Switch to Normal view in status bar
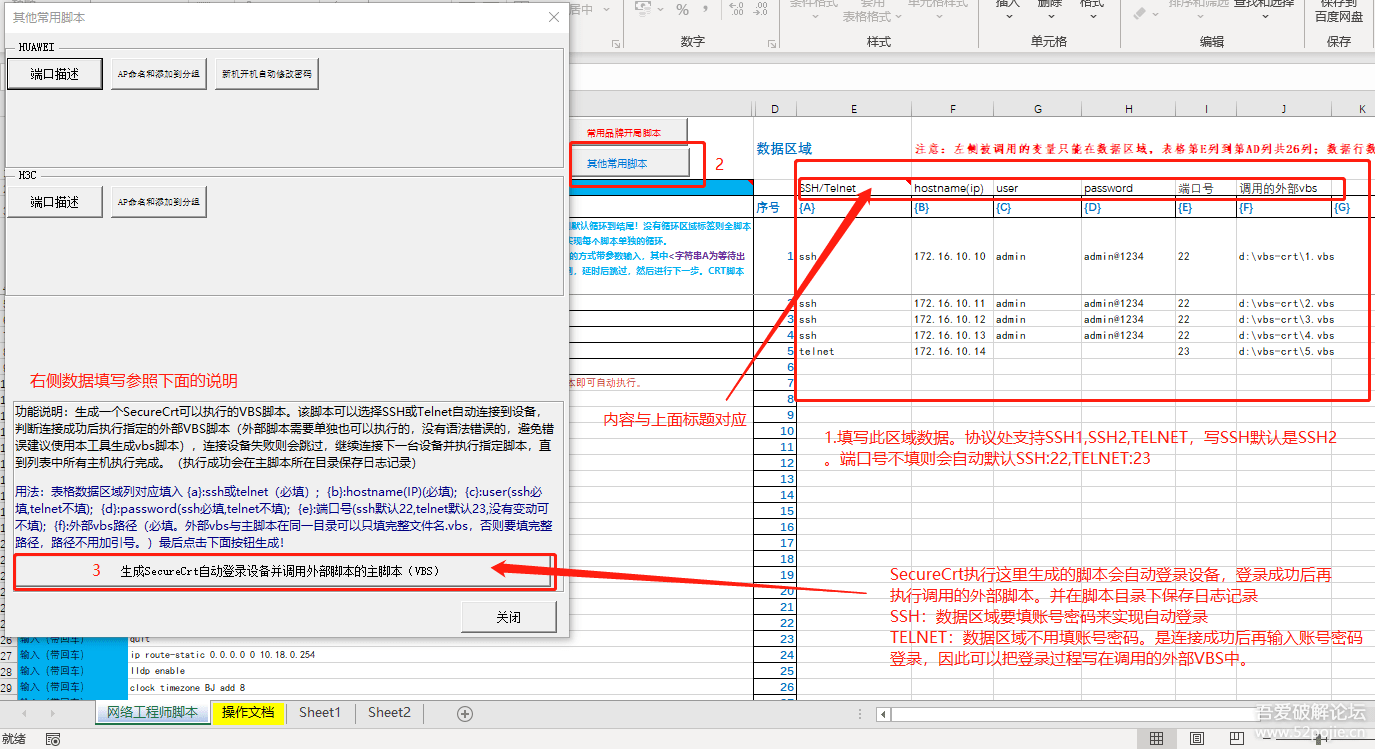 [1156, 739]
